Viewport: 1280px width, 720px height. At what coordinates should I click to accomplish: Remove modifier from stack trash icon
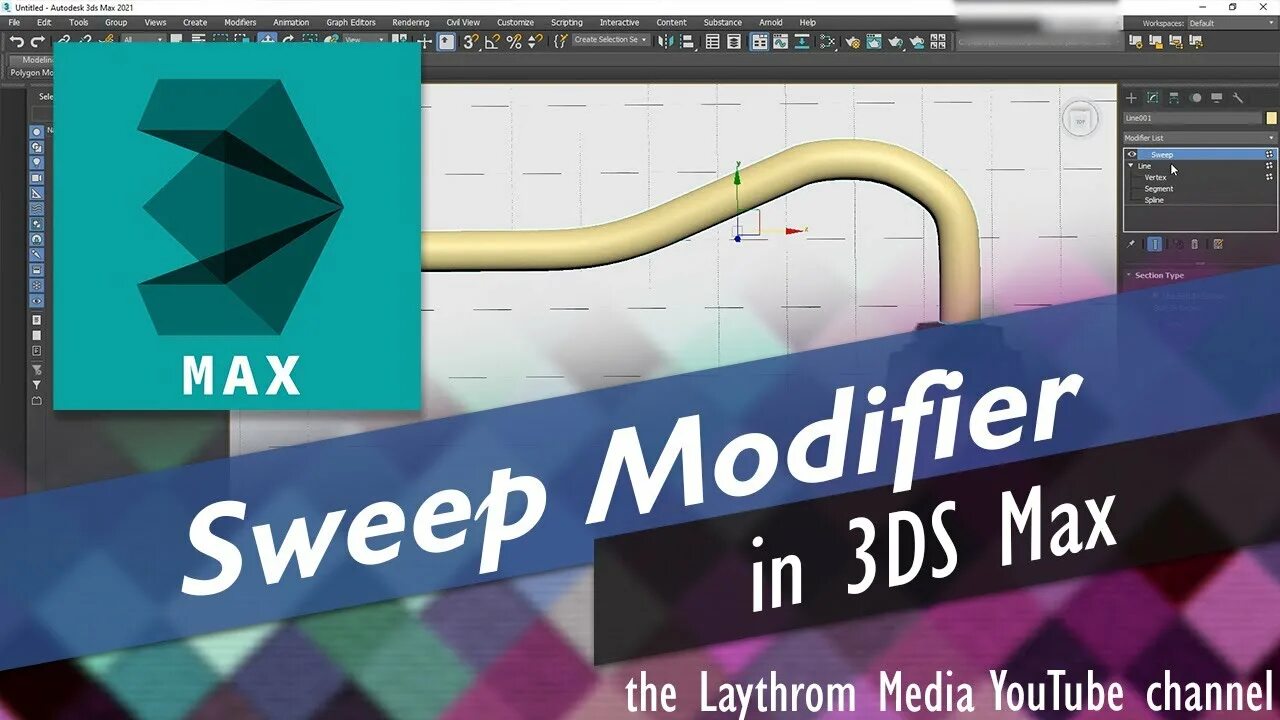pos(1195,244)
